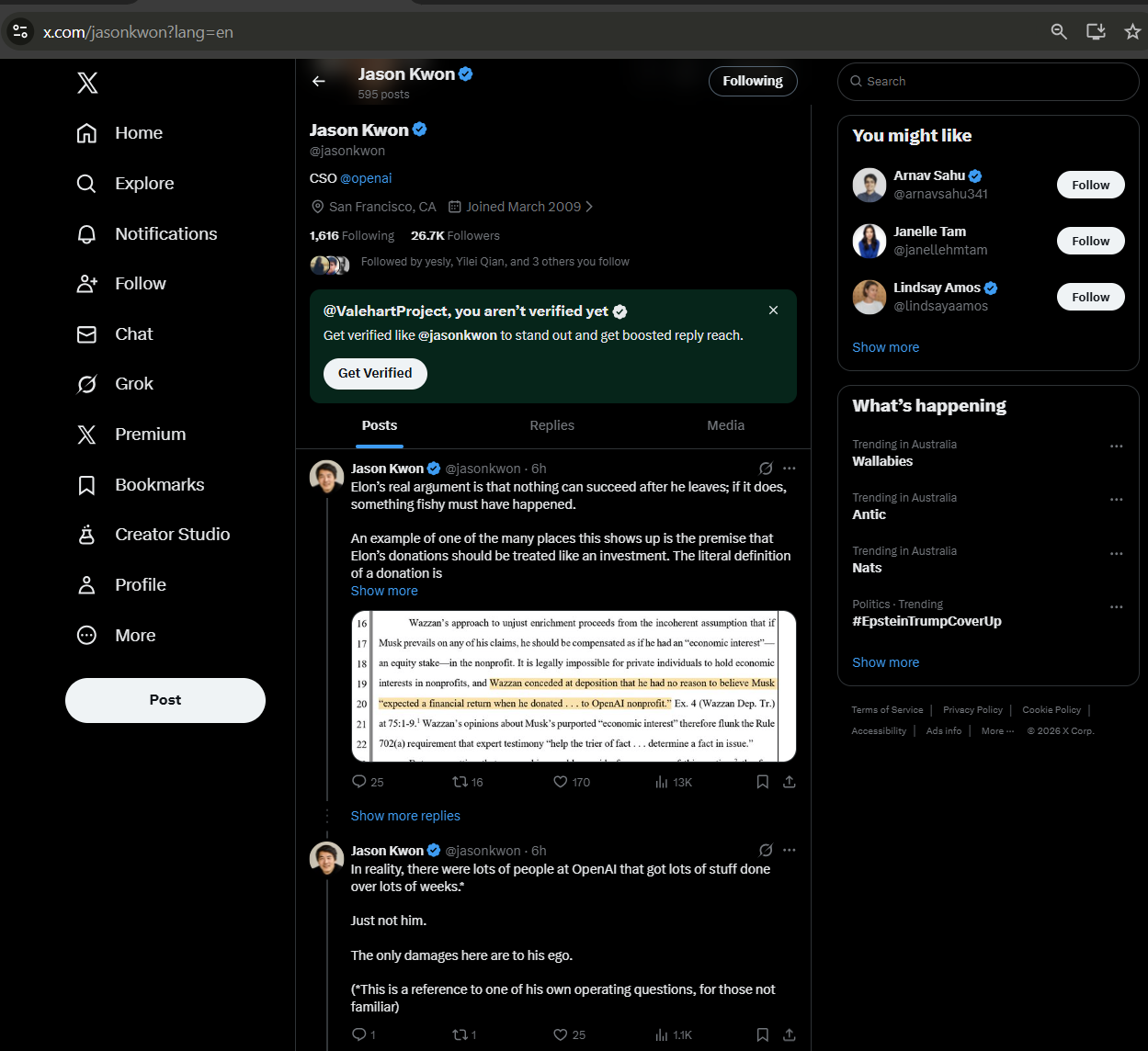Open the options menu on the Wallabies trend
This screenshot has height=1051, width=1148.
tap(1117, 446)
